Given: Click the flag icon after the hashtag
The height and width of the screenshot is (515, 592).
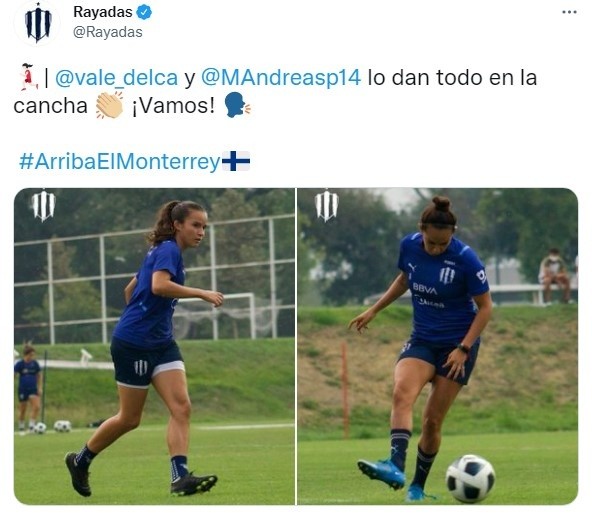Looking at the screenshot, I should point(236,161).
